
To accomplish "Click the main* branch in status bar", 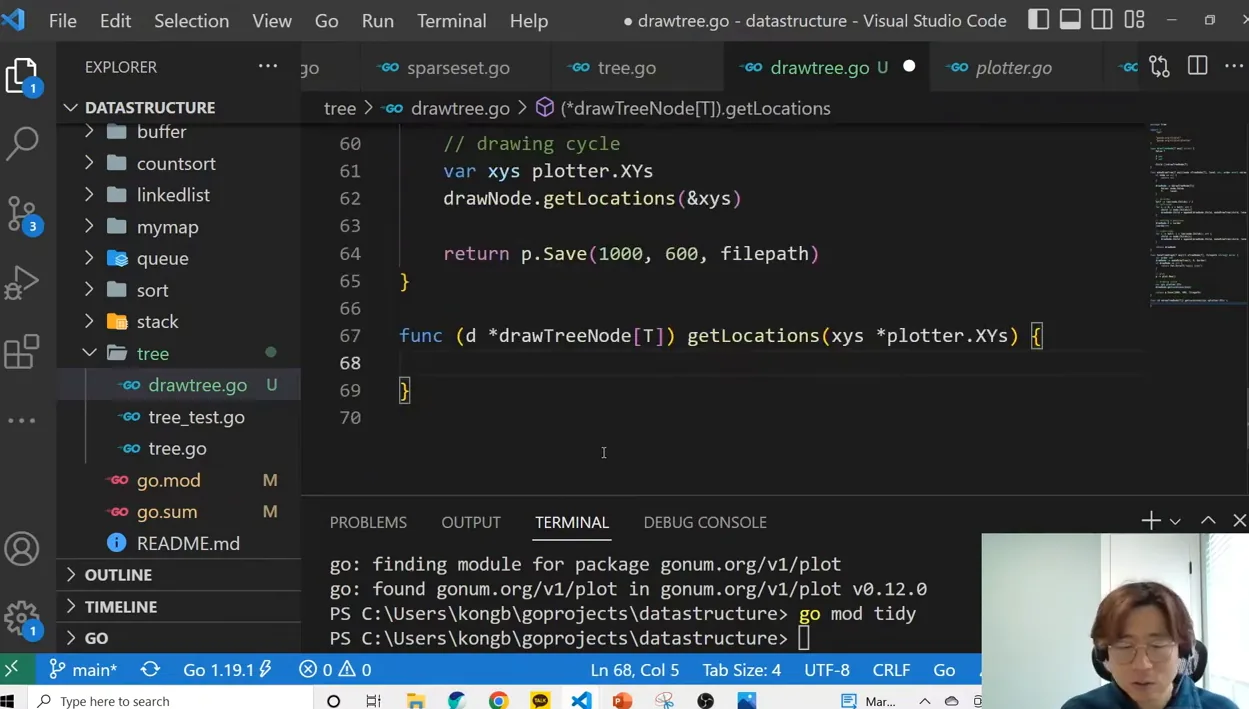I will 83,670.
